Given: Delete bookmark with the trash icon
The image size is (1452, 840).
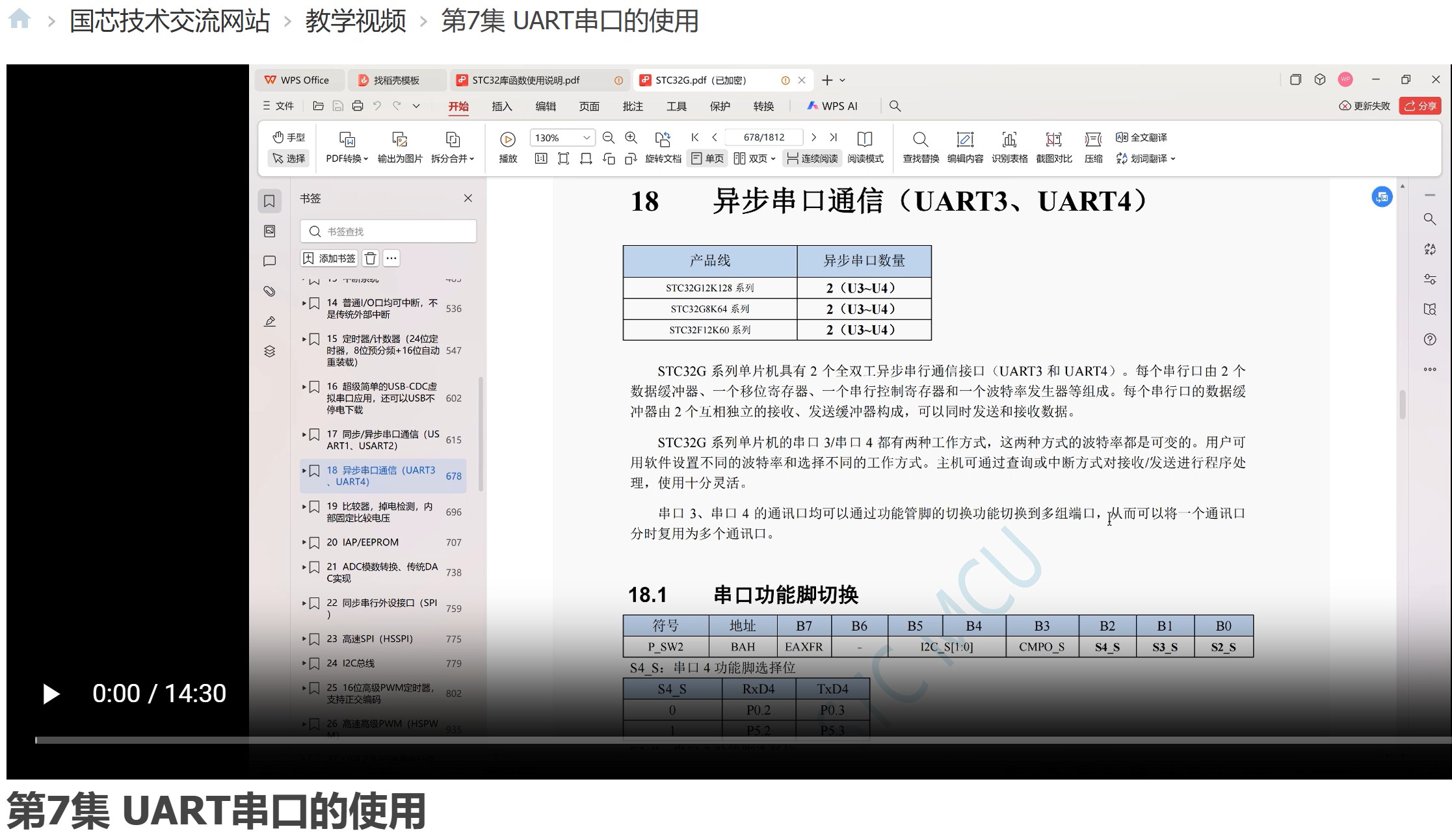Looking at the screenshot, I should point(370,258).
